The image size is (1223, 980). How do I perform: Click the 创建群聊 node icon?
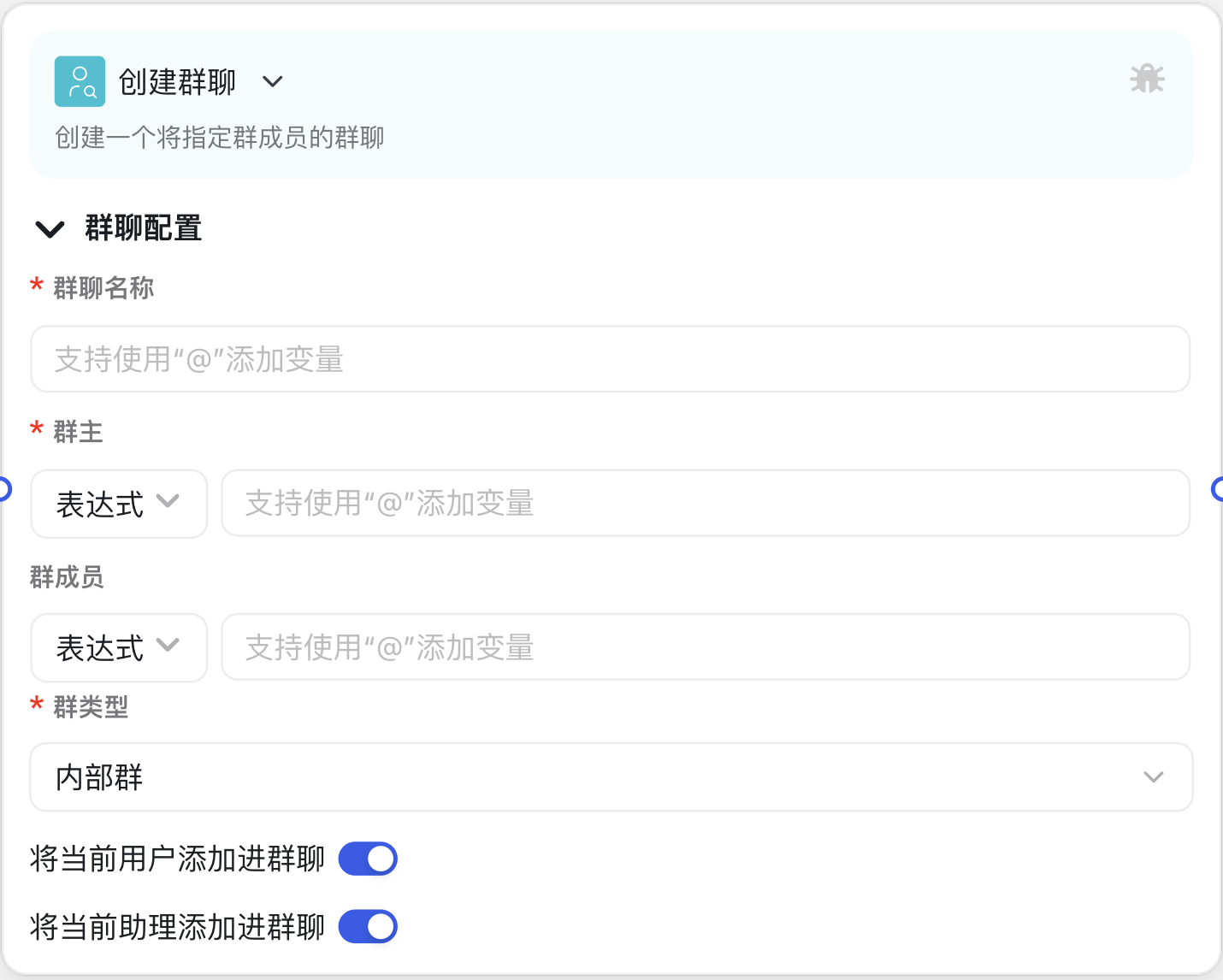tap(80, 81)
